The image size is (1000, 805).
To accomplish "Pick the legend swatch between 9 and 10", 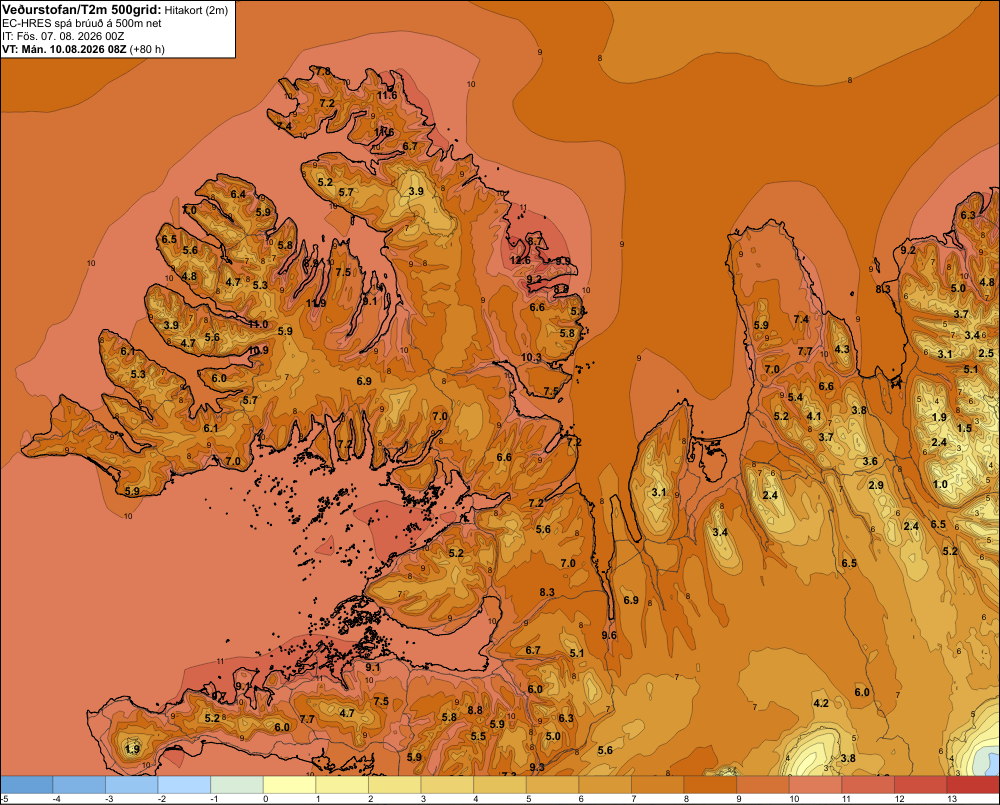I will coord(763,784).
